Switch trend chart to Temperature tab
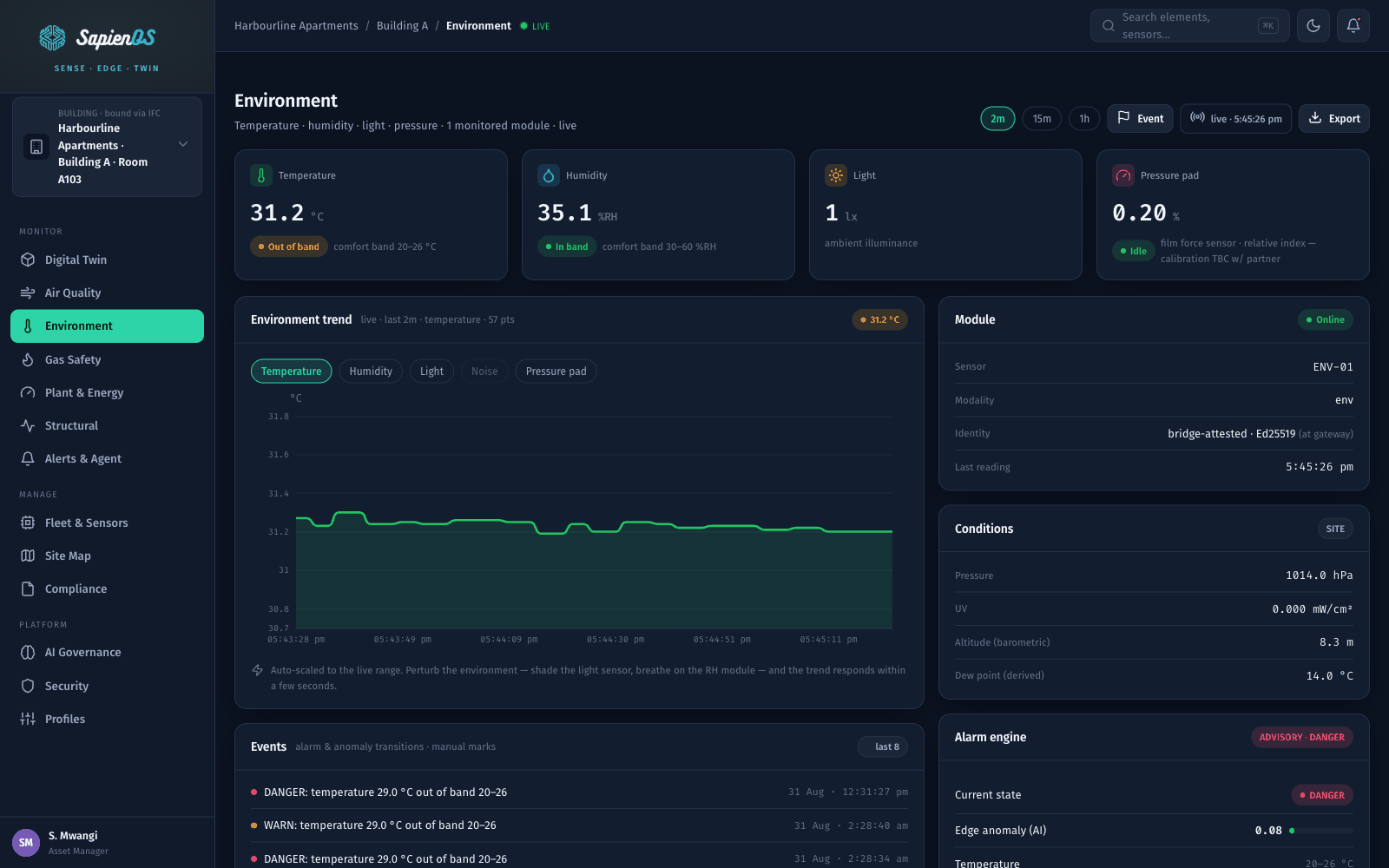Image resolution: width=1389 pixels, height=868 pixels. [291, 372]
